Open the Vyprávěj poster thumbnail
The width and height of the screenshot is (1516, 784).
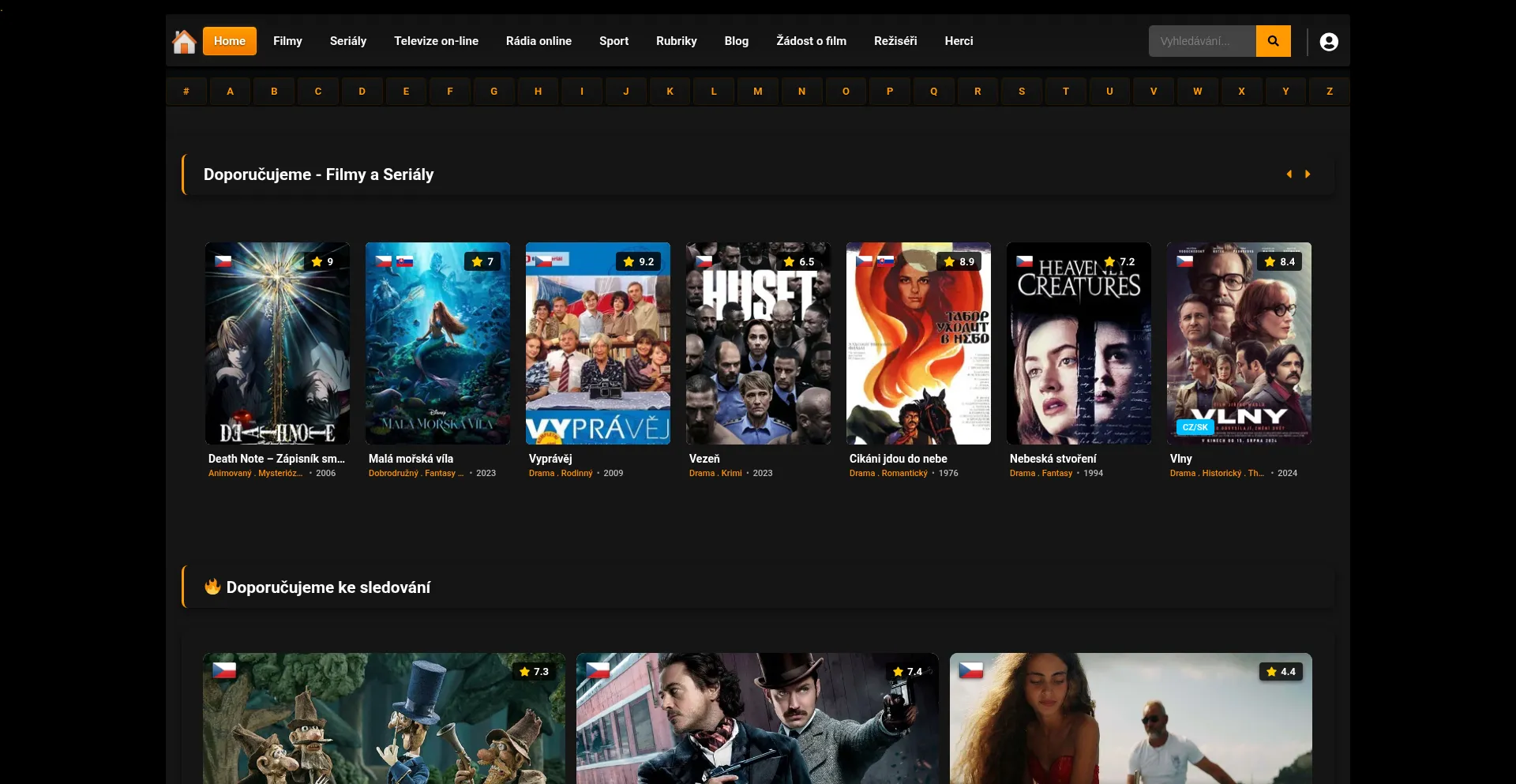coord(598,343)
